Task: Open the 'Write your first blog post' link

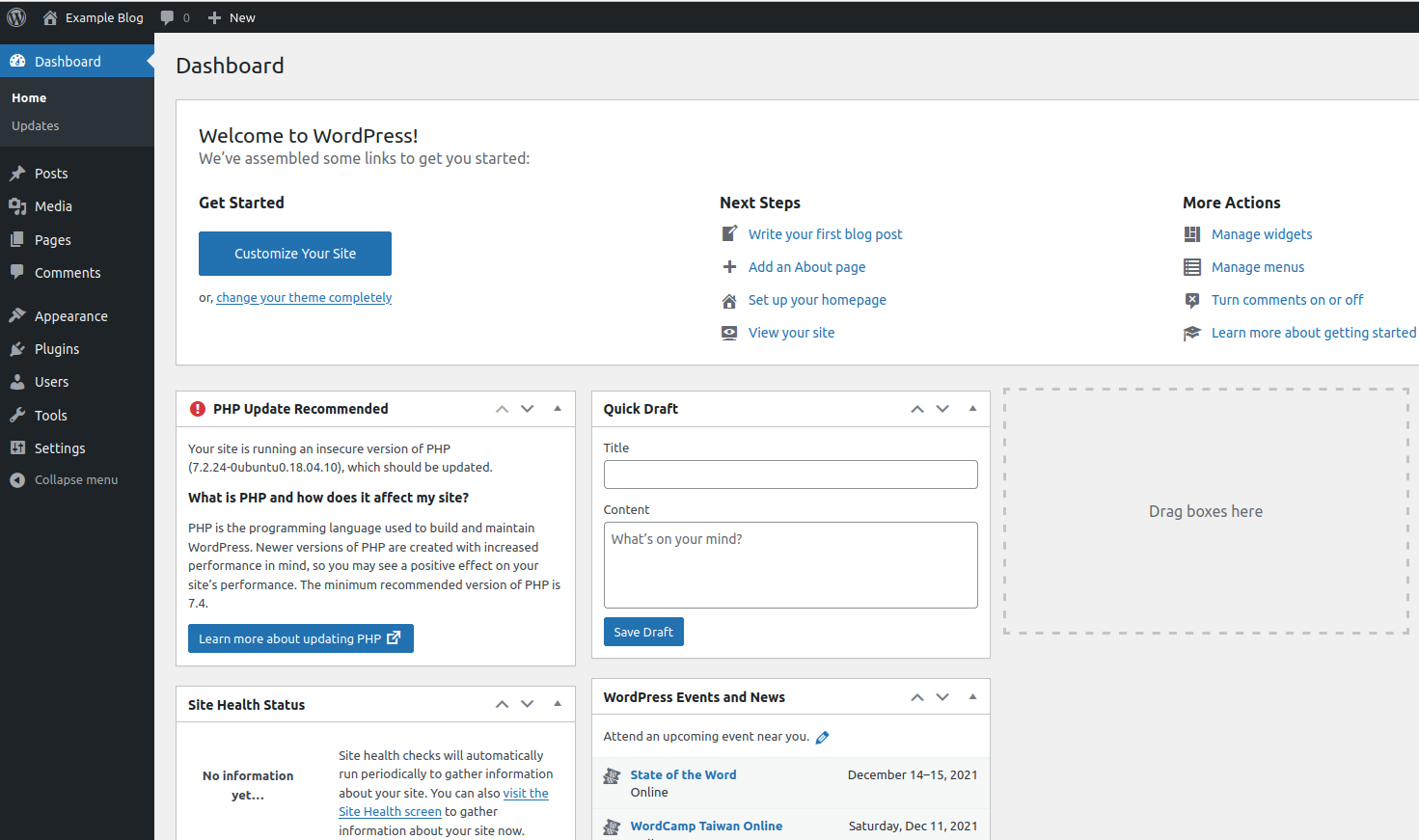Action: click(825, 234)
